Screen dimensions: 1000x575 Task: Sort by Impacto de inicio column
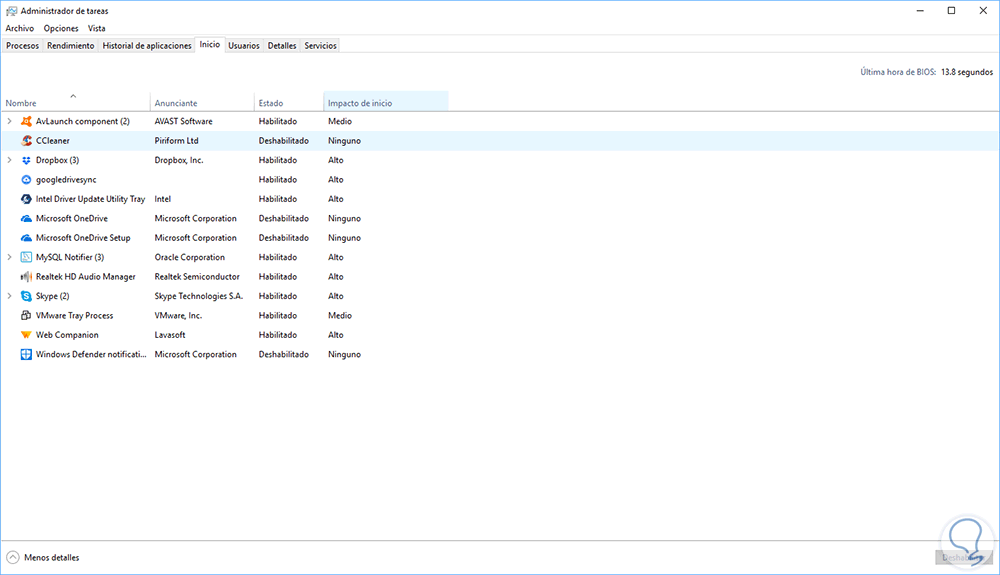click(386, 103)
